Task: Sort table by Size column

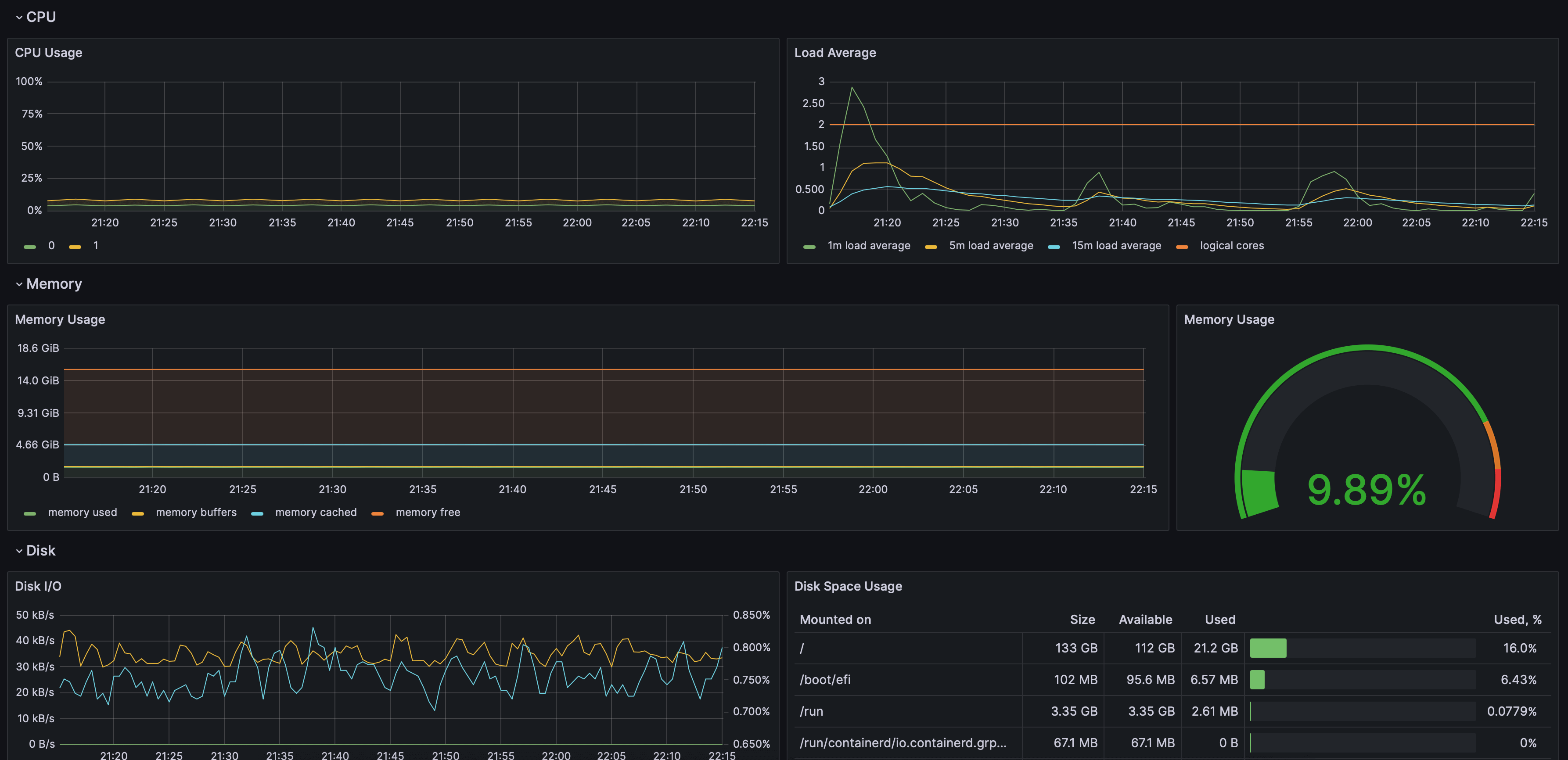Action: pyautogui.click(x=1082, y=620)
